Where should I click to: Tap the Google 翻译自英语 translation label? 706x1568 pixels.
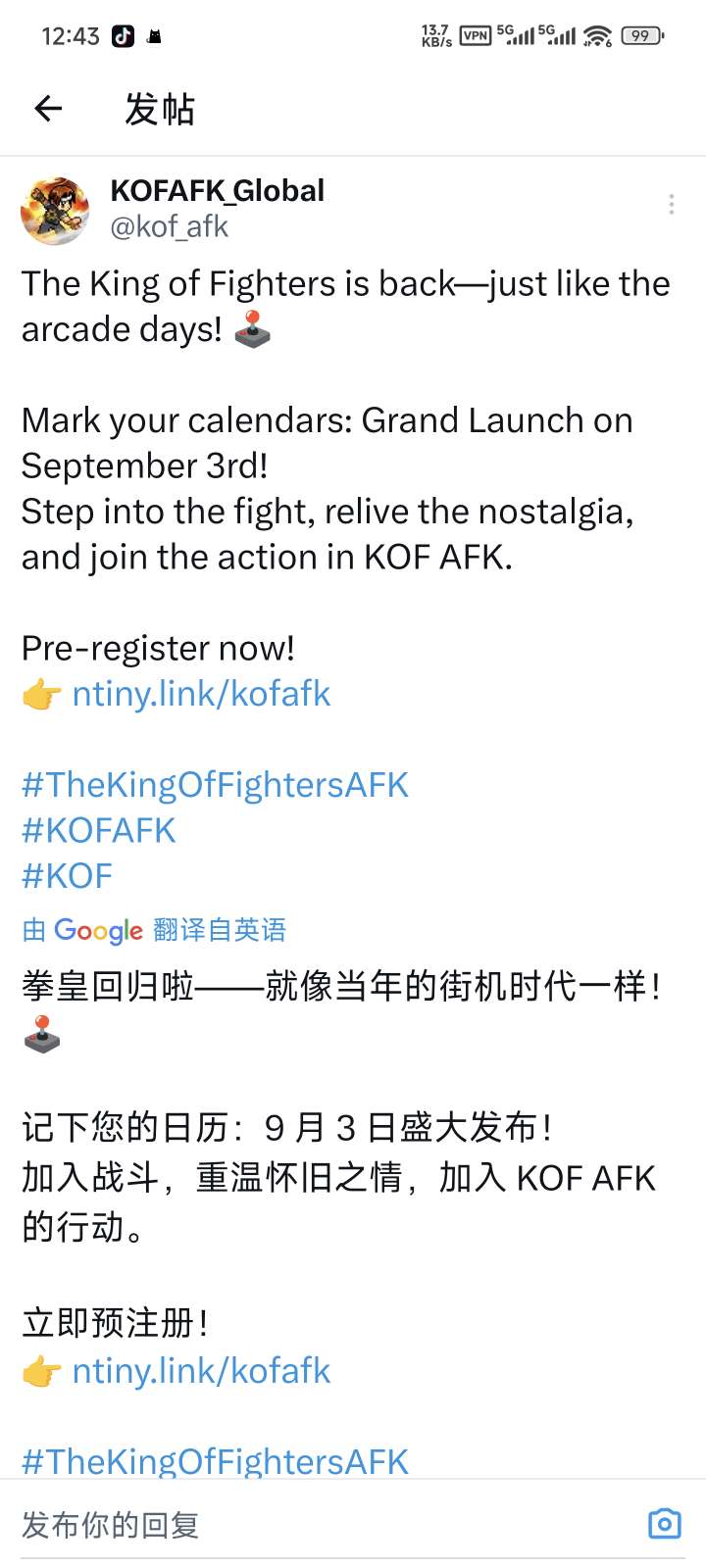pos(154,930)
